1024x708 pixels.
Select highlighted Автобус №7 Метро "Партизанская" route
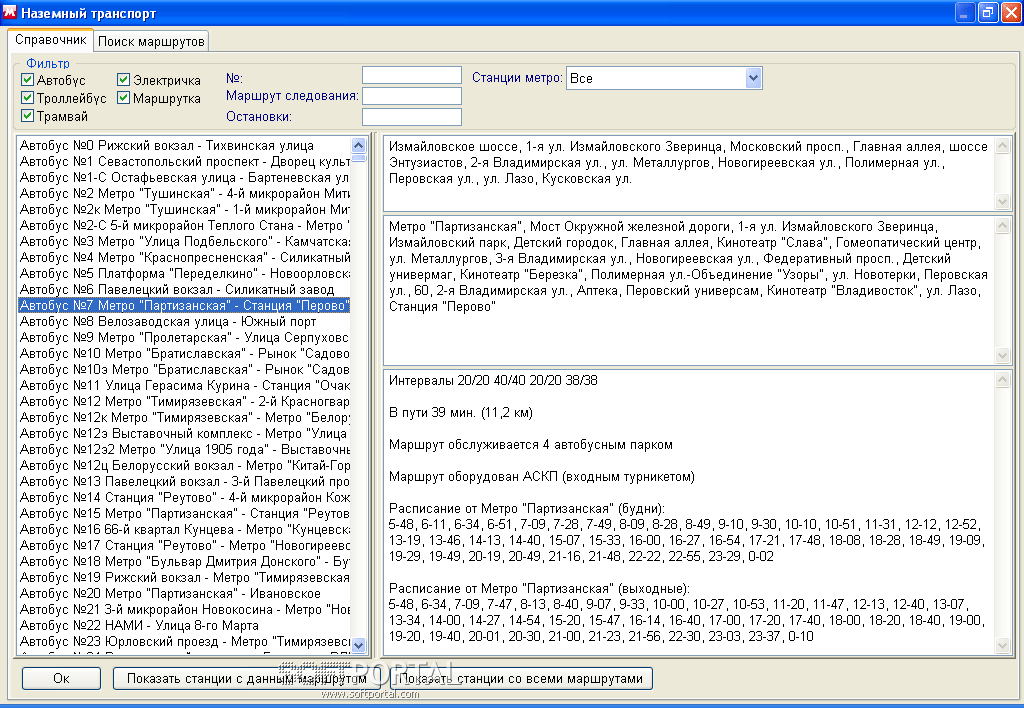184,306
